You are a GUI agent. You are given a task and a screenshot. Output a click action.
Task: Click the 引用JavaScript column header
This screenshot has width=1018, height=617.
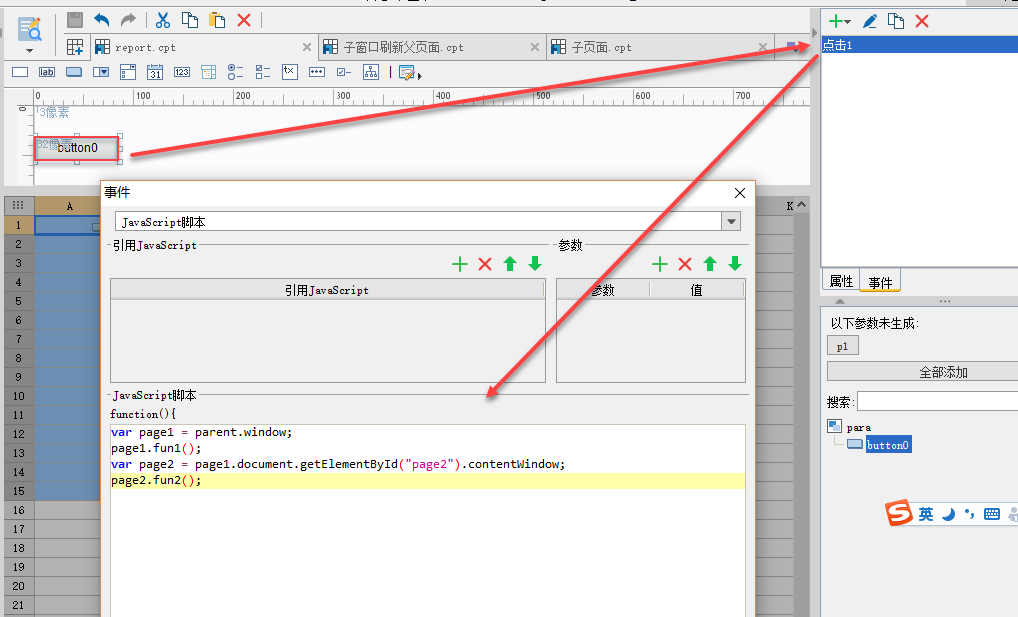327,290
